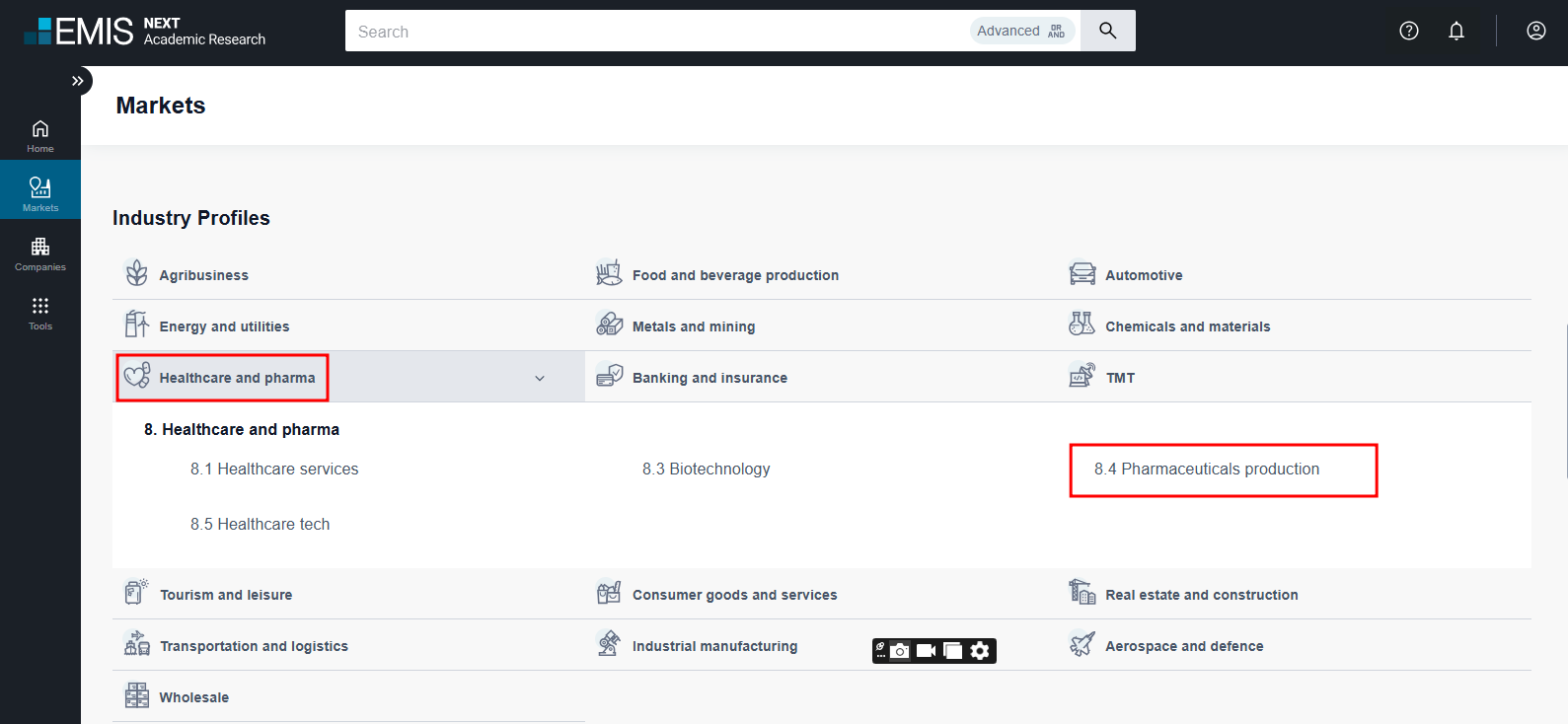Expand the Agribusiness industry row
The image size is (1568, 724).
[204, 275]
